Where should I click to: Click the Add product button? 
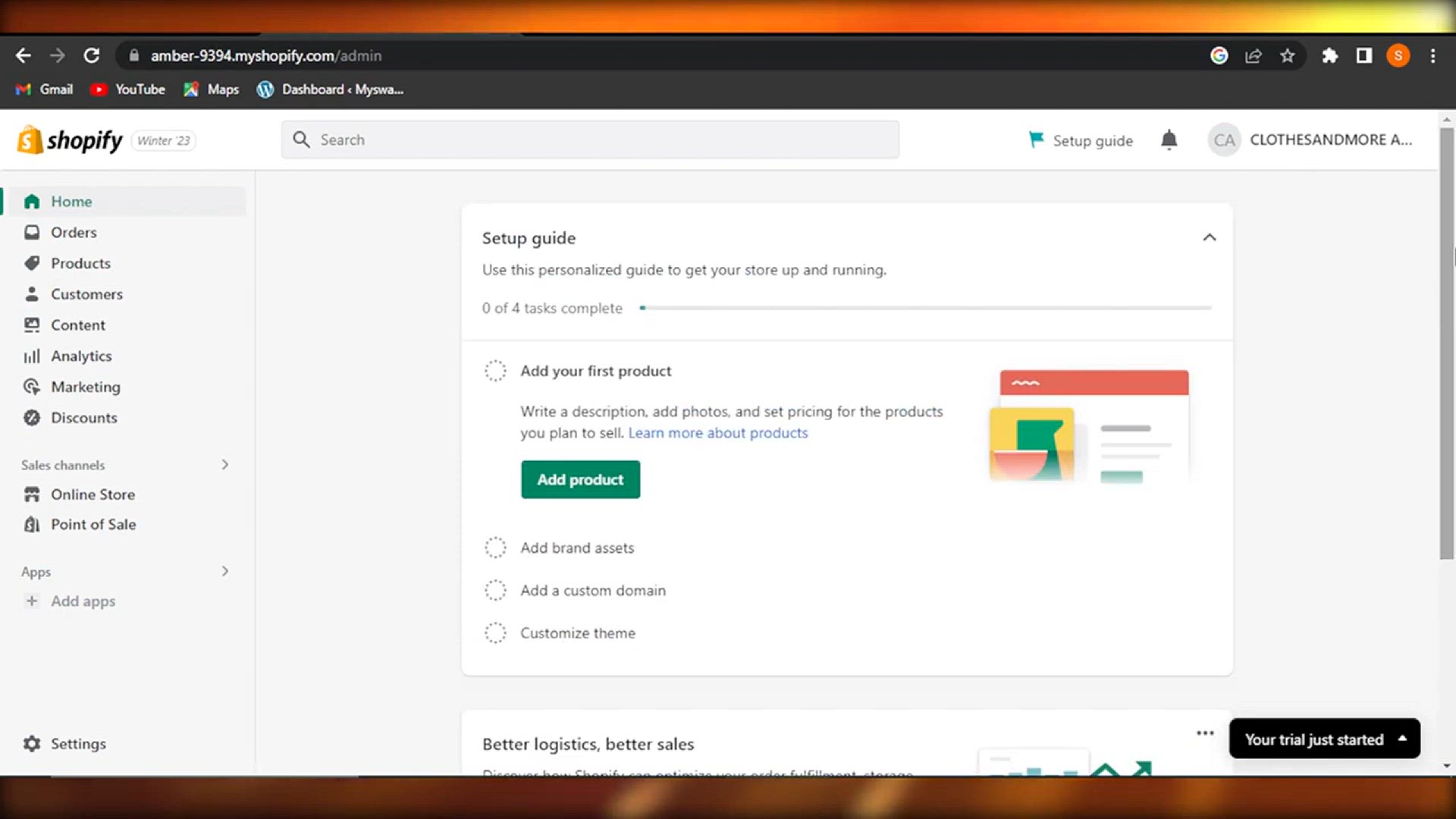tap(580, 479)
